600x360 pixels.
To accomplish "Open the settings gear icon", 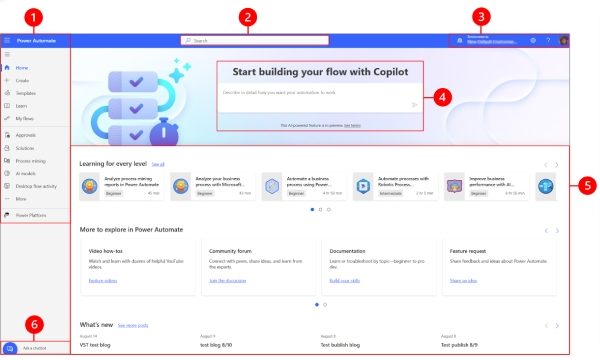I will (533, 40).
